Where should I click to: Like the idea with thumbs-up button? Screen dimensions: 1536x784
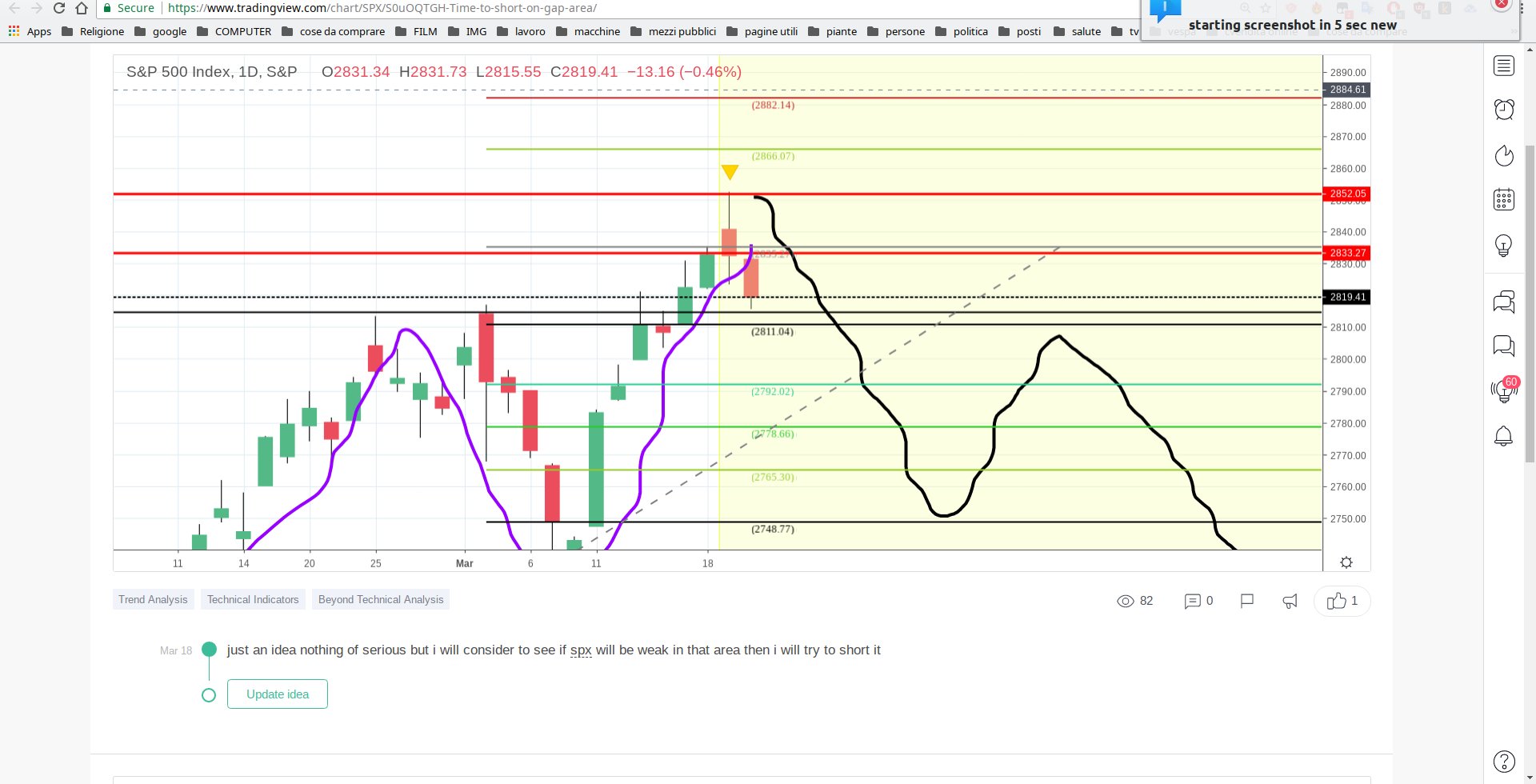point(1342,601)
